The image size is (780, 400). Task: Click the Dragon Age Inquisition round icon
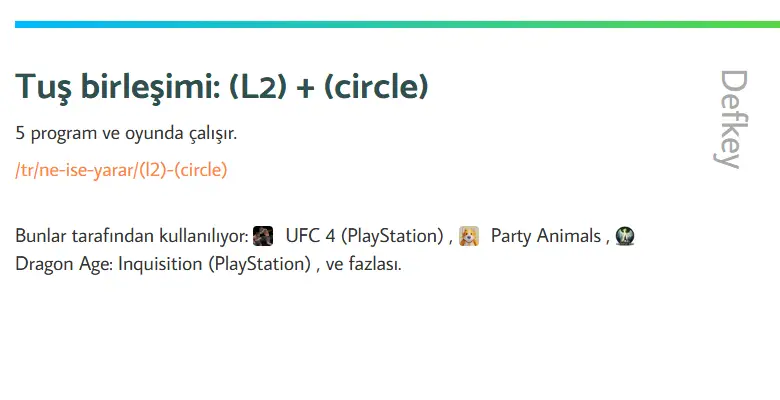pos(625,236)
